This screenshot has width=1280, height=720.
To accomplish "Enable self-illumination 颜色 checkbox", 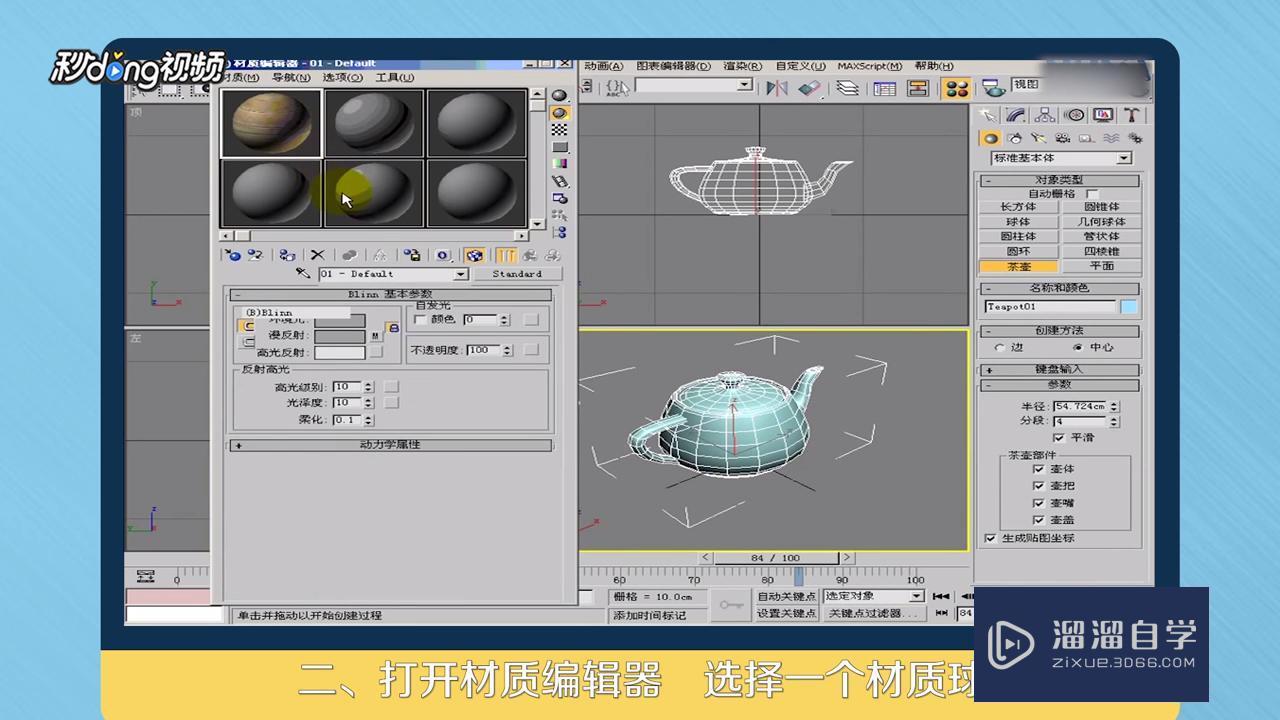I will pos(420,319).
